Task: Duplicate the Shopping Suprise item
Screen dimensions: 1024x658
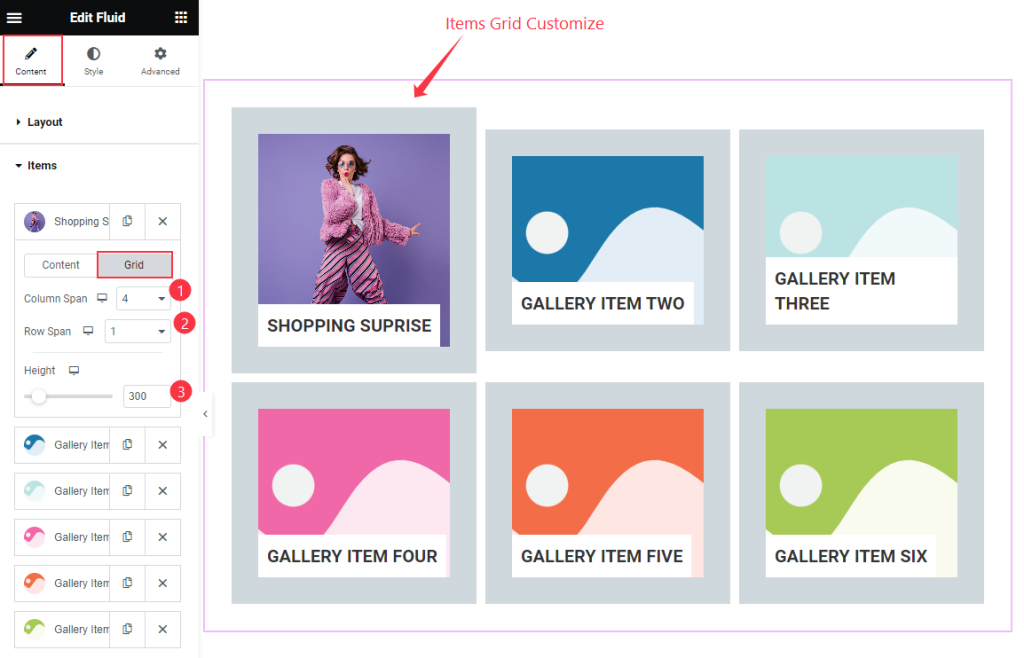Action: (x=127, y=221)
